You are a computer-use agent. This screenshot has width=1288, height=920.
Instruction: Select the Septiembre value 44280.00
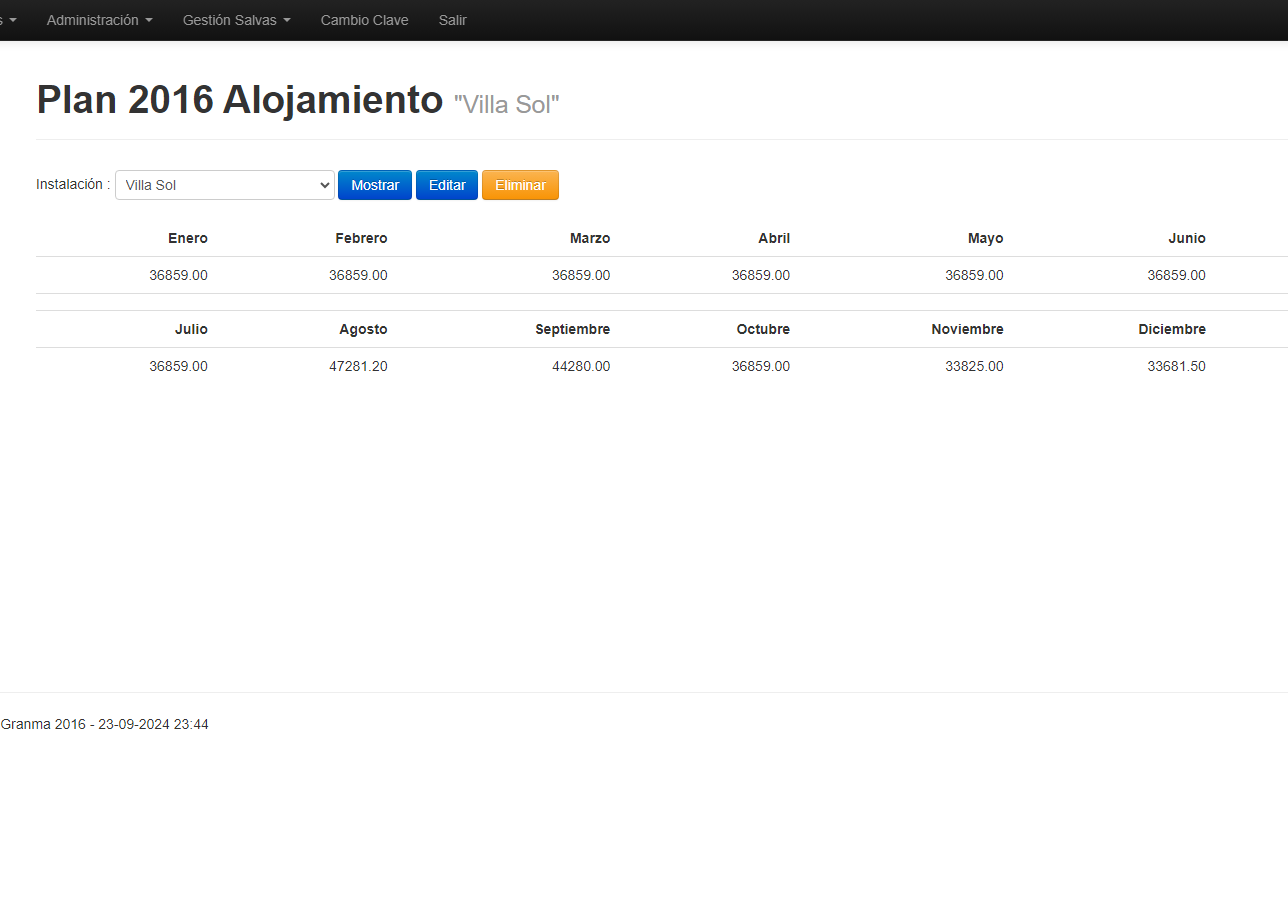coord(581,366)
